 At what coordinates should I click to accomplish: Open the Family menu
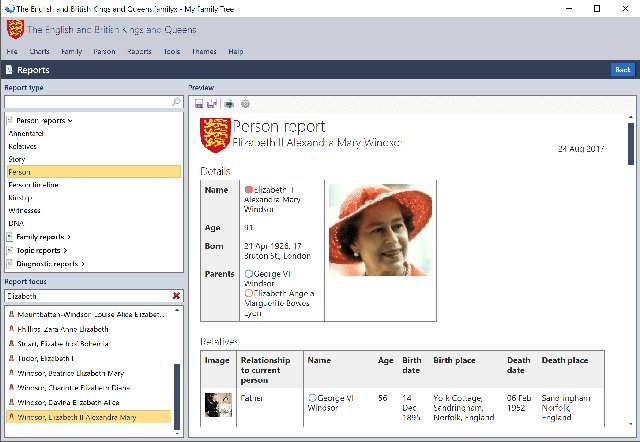tap(72, 51)
